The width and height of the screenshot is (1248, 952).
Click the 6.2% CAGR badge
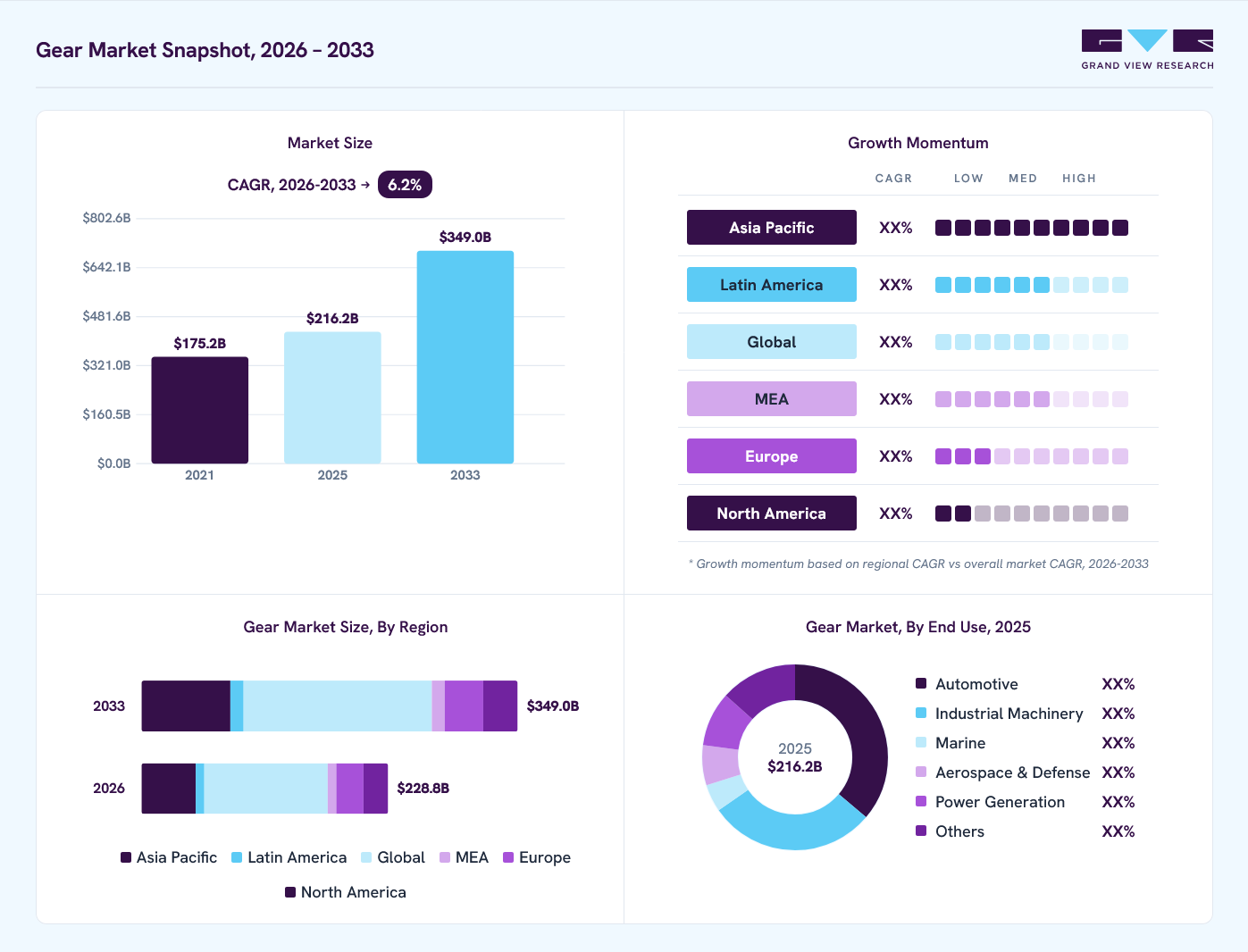pos(405,185)
